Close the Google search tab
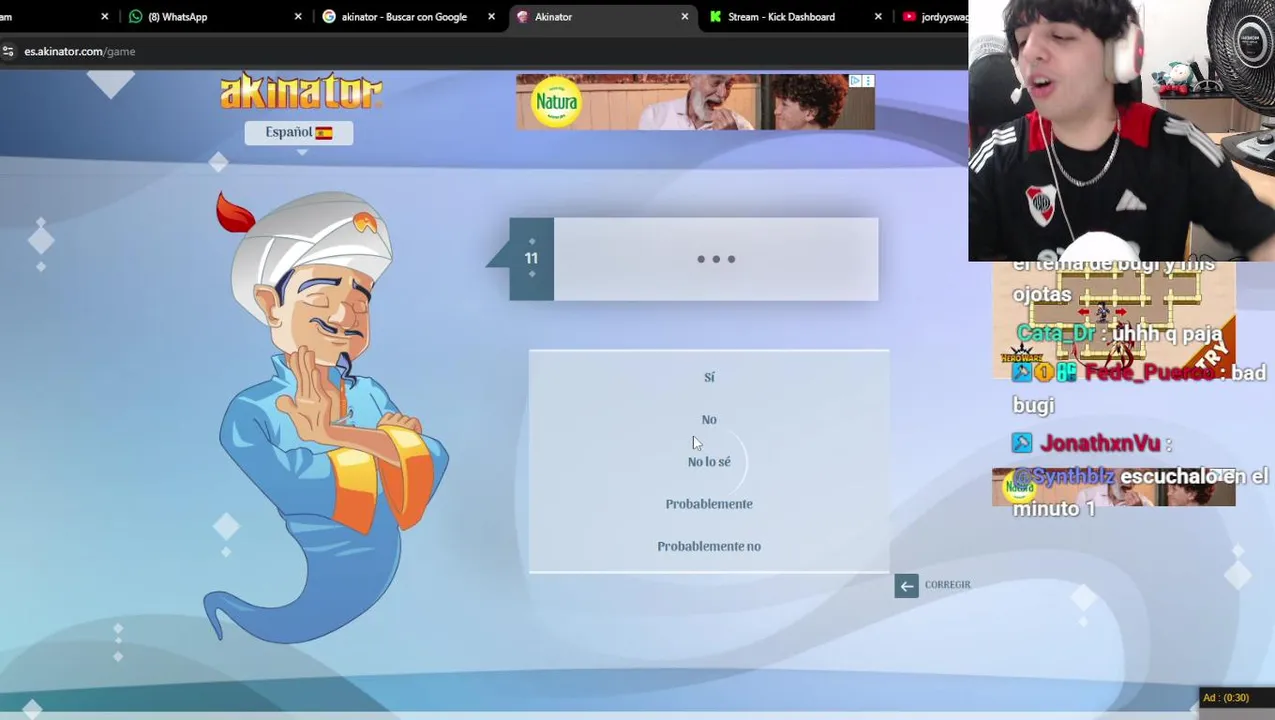 [491, 17]
